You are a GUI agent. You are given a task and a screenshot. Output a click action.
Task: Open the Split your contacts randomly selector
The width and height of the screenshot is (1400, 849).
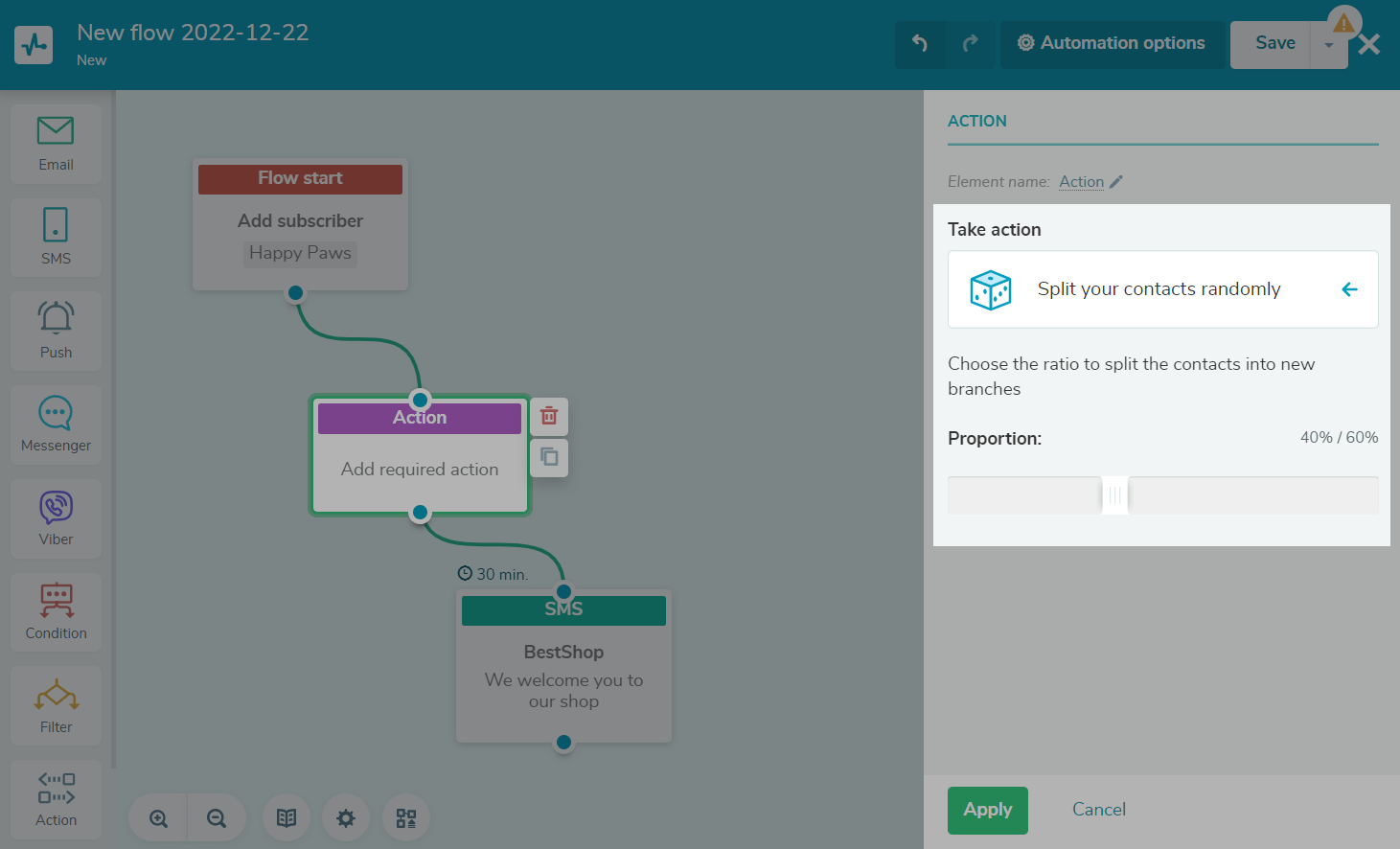[1158, 289]
